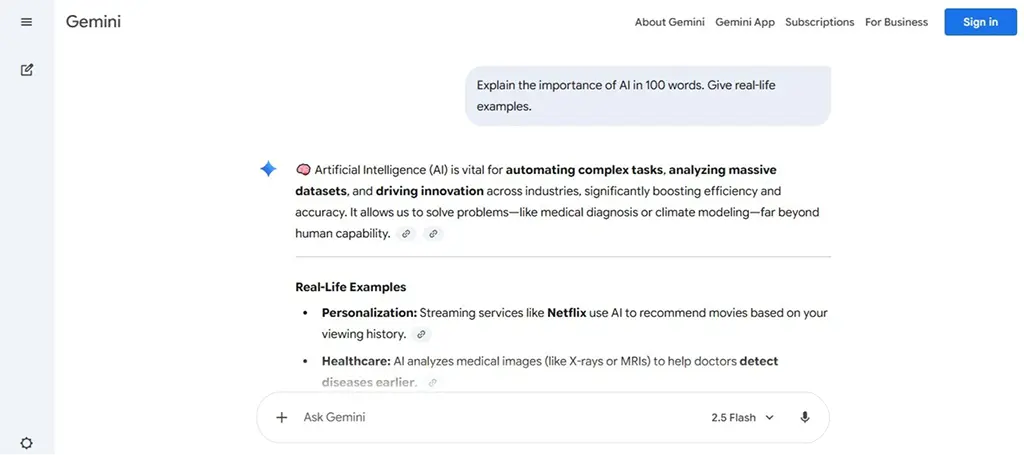This screenshot has height=455, width=1024.
Task: Click the plus attachment icon
Action: click(x=282, y=417)
